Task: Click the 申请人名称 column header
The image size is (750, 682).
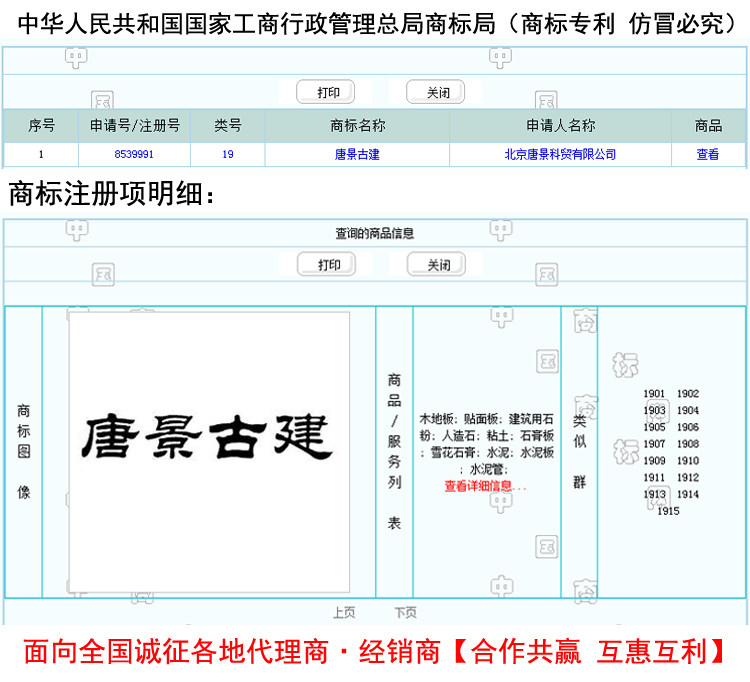Action: (x=561, y=126)
